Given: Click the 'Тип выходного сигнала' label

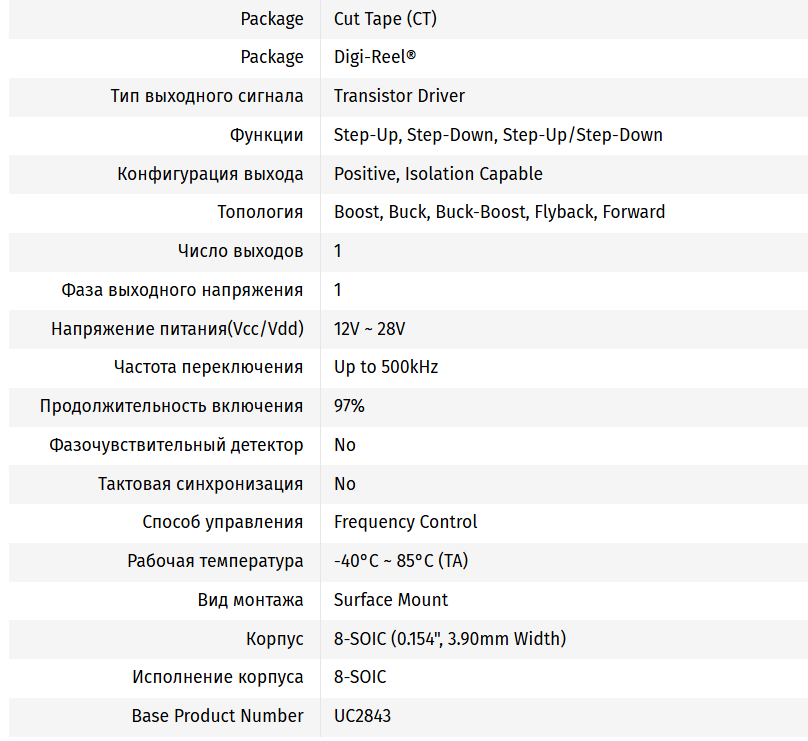Looking at the screenshot, I should (x=207, y=96).
